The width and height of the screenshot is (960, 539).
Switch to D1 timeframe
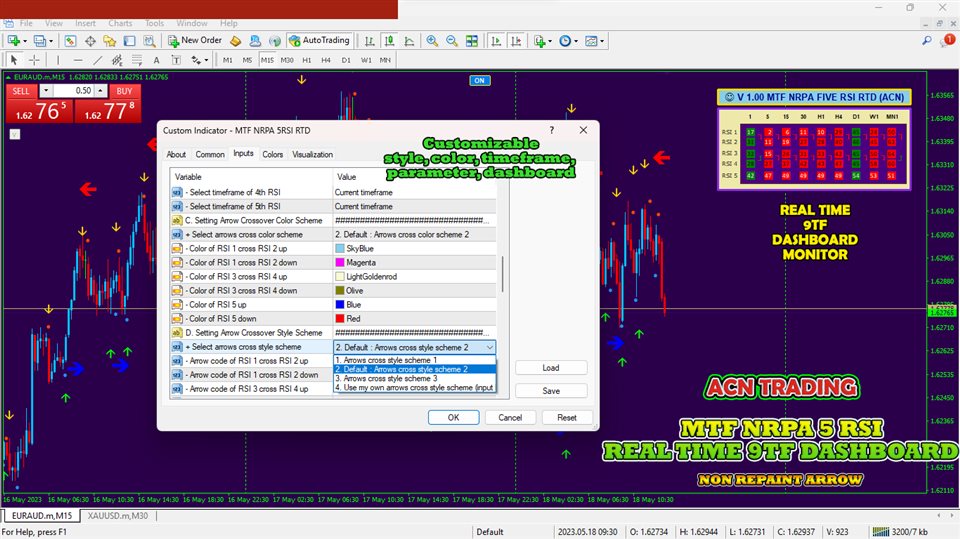click(x=346, y=60)
